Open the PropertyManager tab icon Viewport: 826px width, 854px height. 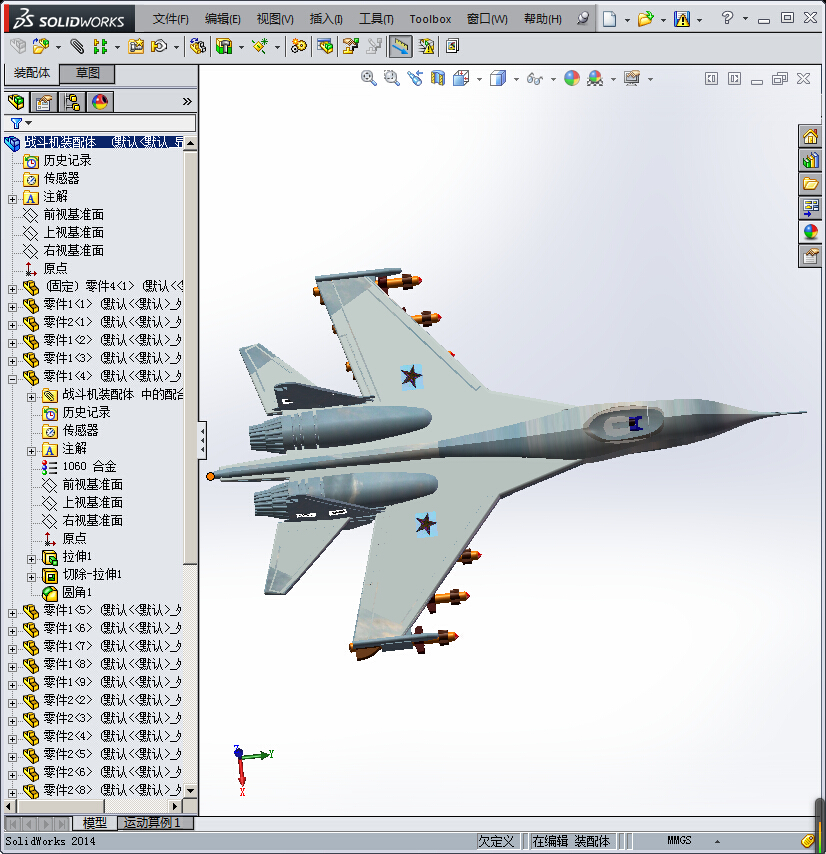coord(44,102)
